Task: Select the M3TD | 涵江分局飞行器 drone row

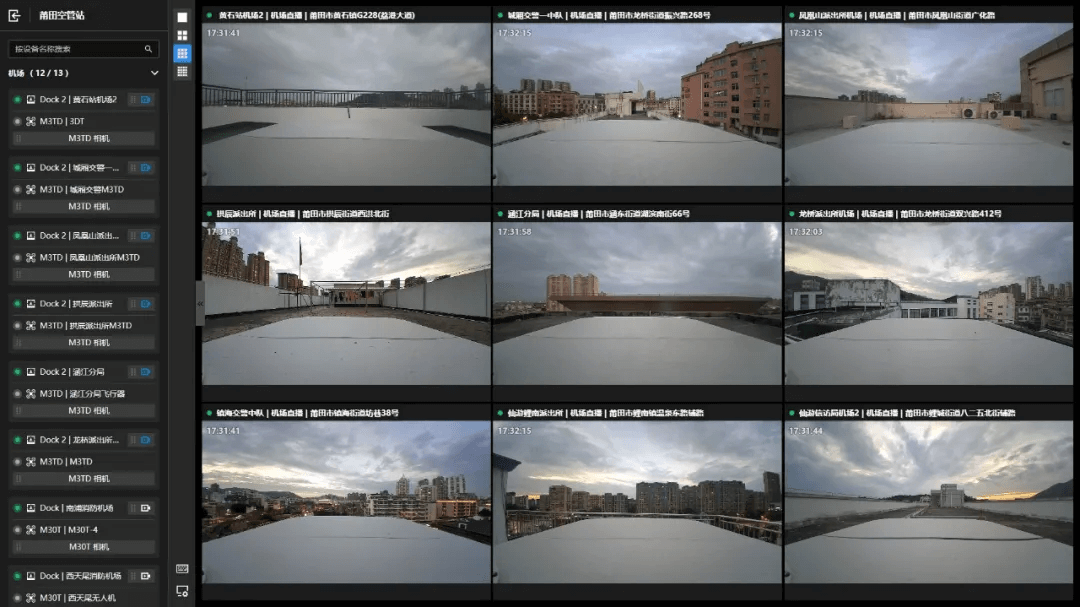Action: pyautogui.click(x=83, y=394)
